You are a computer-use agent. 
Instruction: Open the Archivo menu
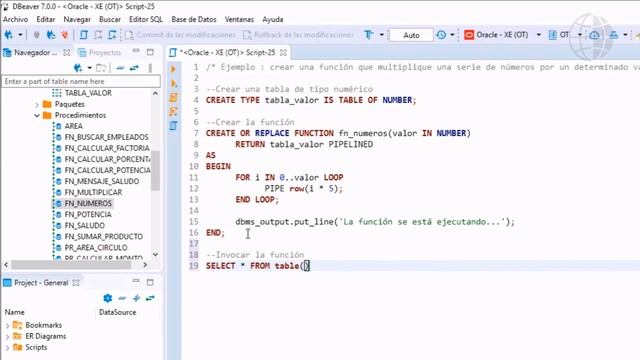point(16,19)
